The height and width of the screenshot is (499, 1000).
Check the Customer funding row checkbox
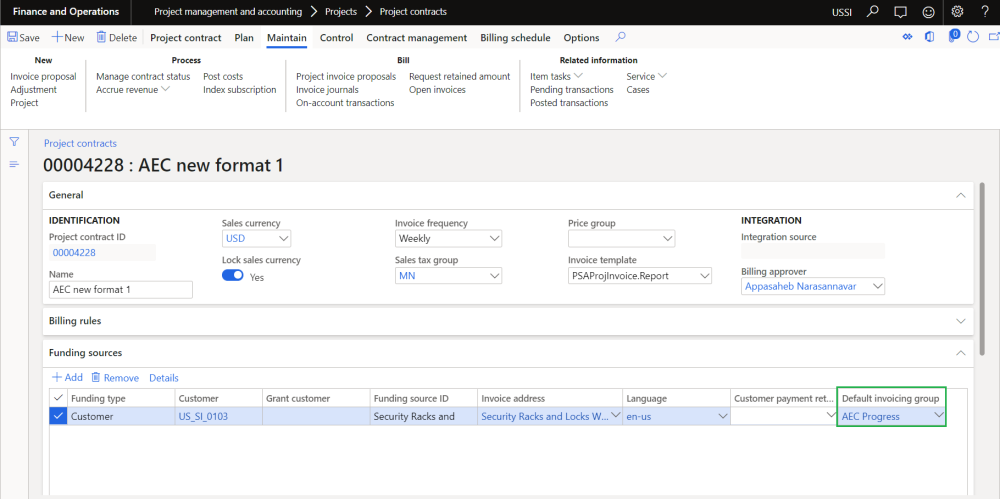click(x=58, y=416)
